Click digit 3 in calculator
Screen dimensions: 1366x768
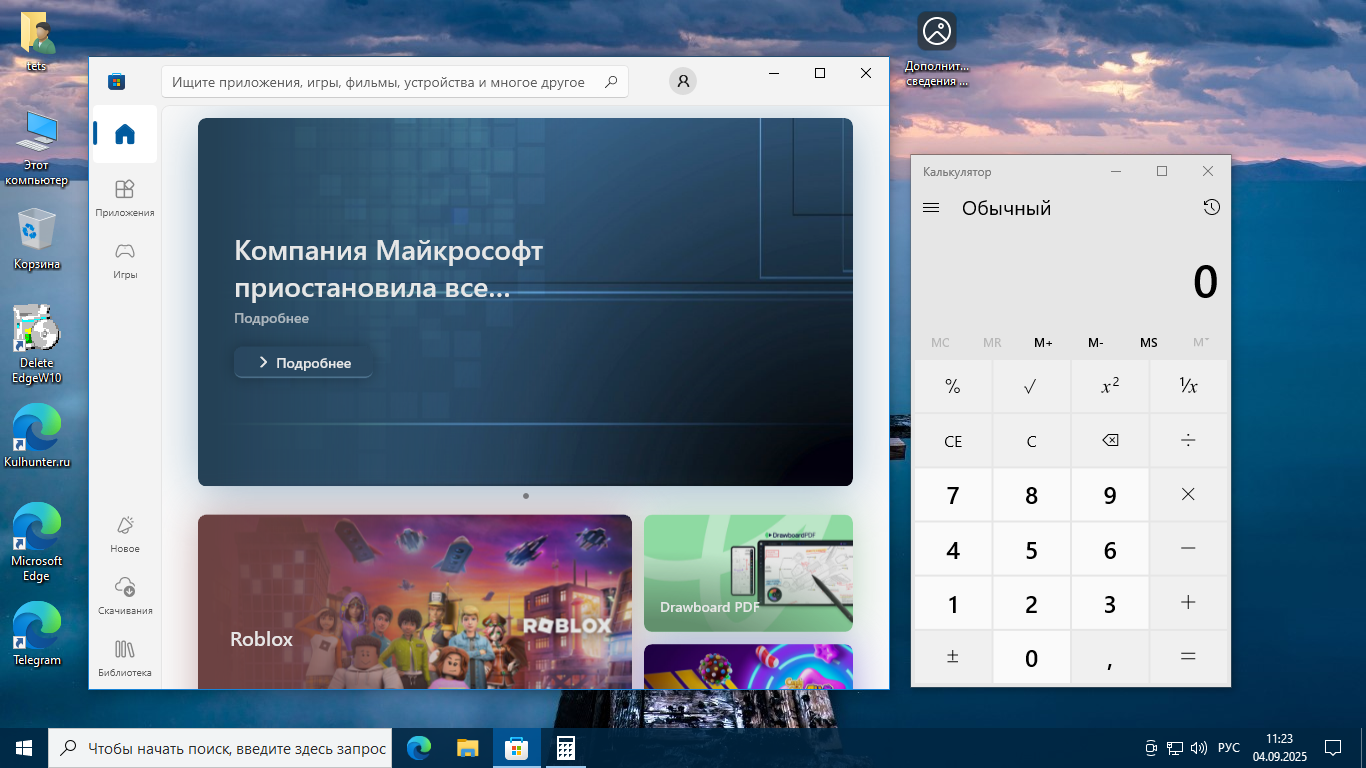click(x=1110, y=602)
